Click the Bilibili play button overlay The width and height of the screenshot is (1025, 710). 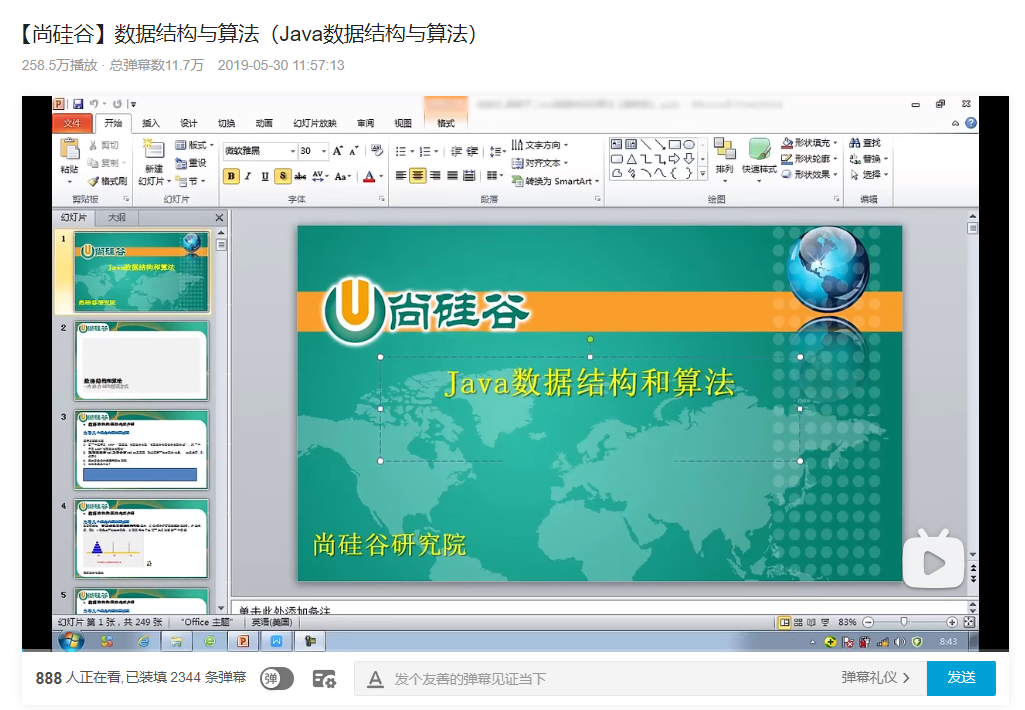click(x=933, y=561)
